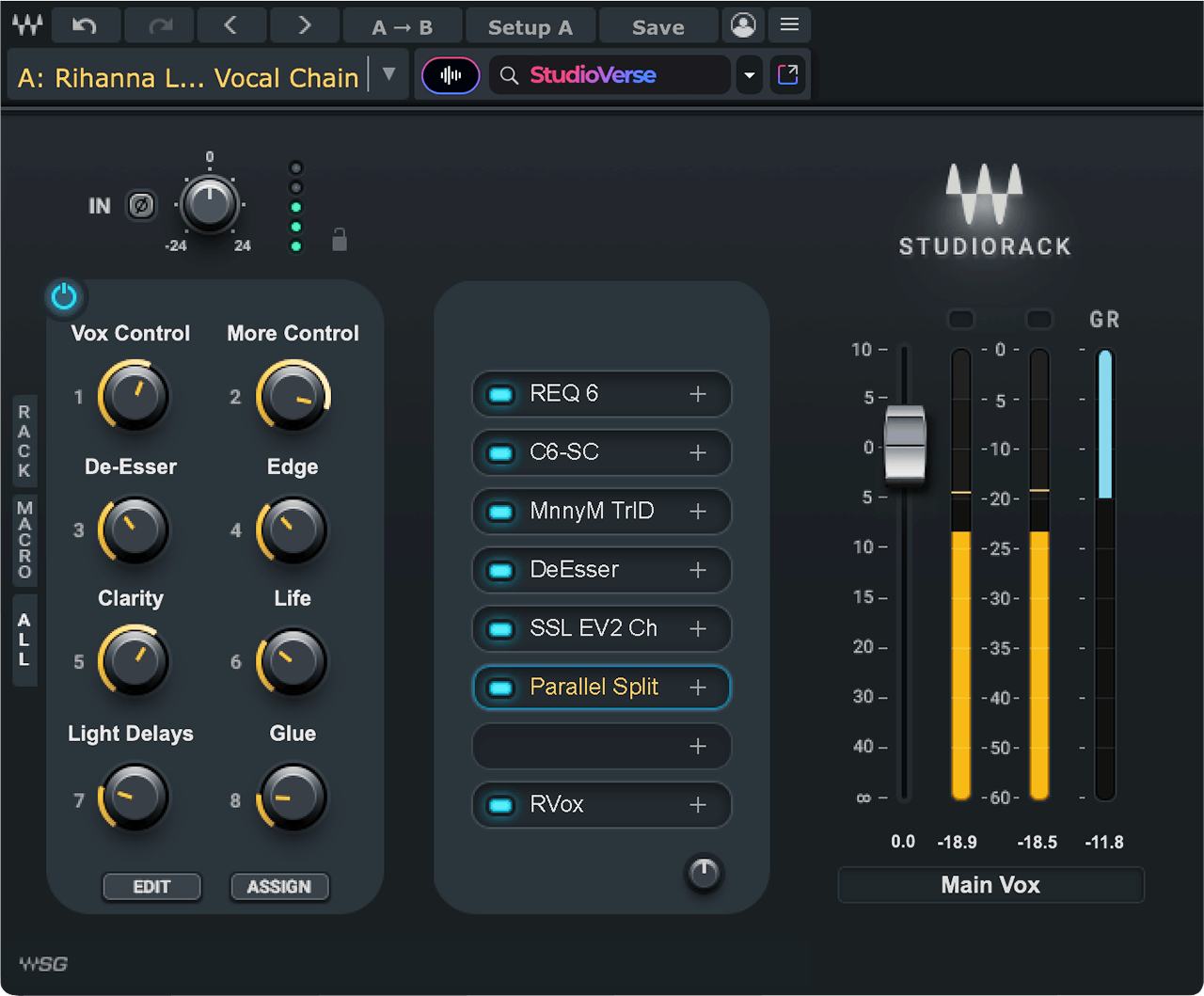Toggle the macro rack power button

click(64, 296)
